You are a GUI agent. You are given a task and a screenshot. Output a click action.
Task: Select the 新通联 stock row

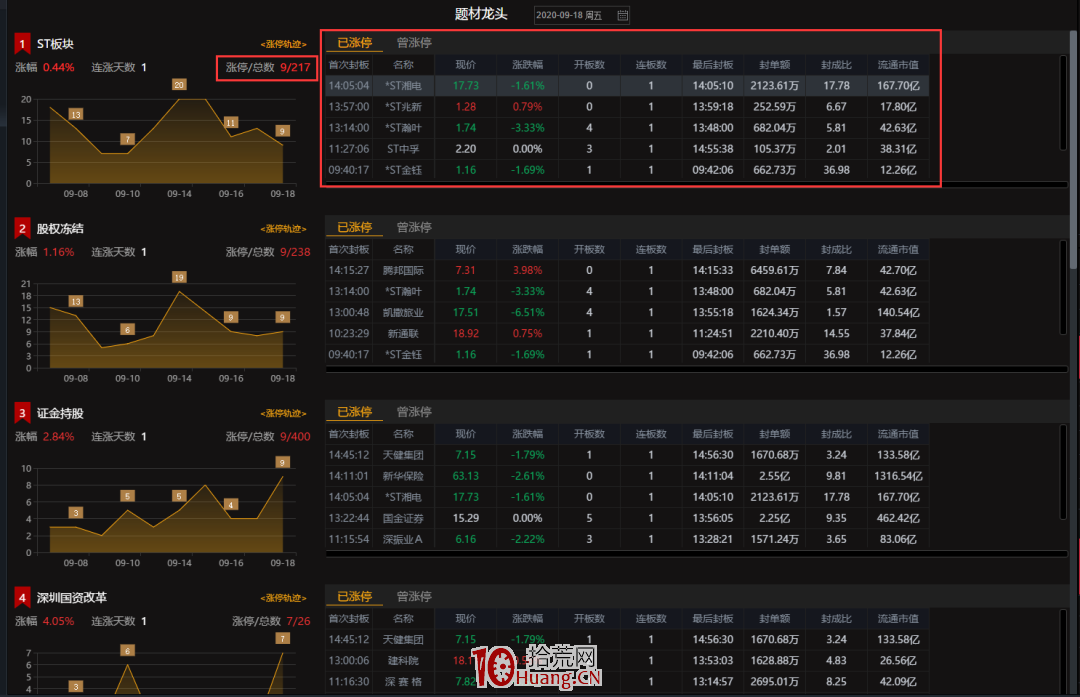point(627,333)
